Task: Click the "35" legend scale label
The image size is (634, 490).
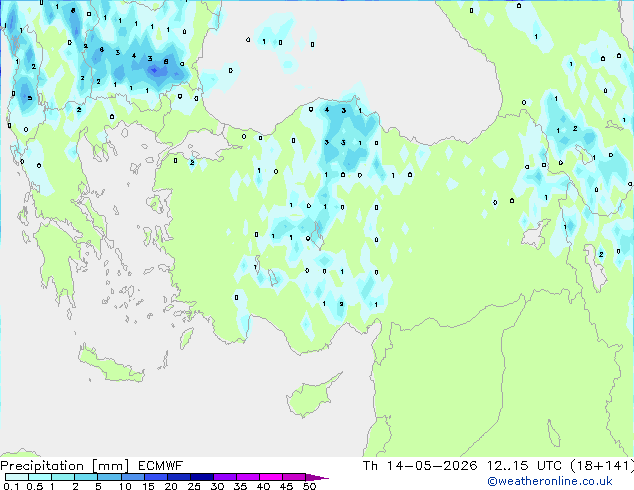Action: point(240,486)
